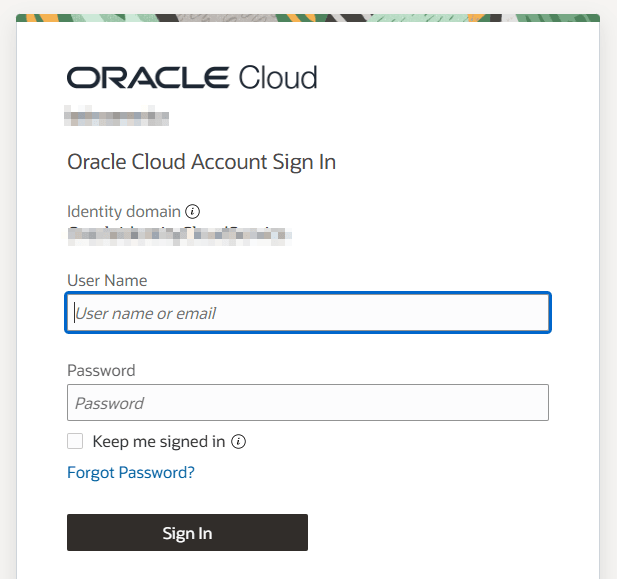Submit with the Sign In button
The width and height of the screenshot is (617, 579).
coord(187,533)
